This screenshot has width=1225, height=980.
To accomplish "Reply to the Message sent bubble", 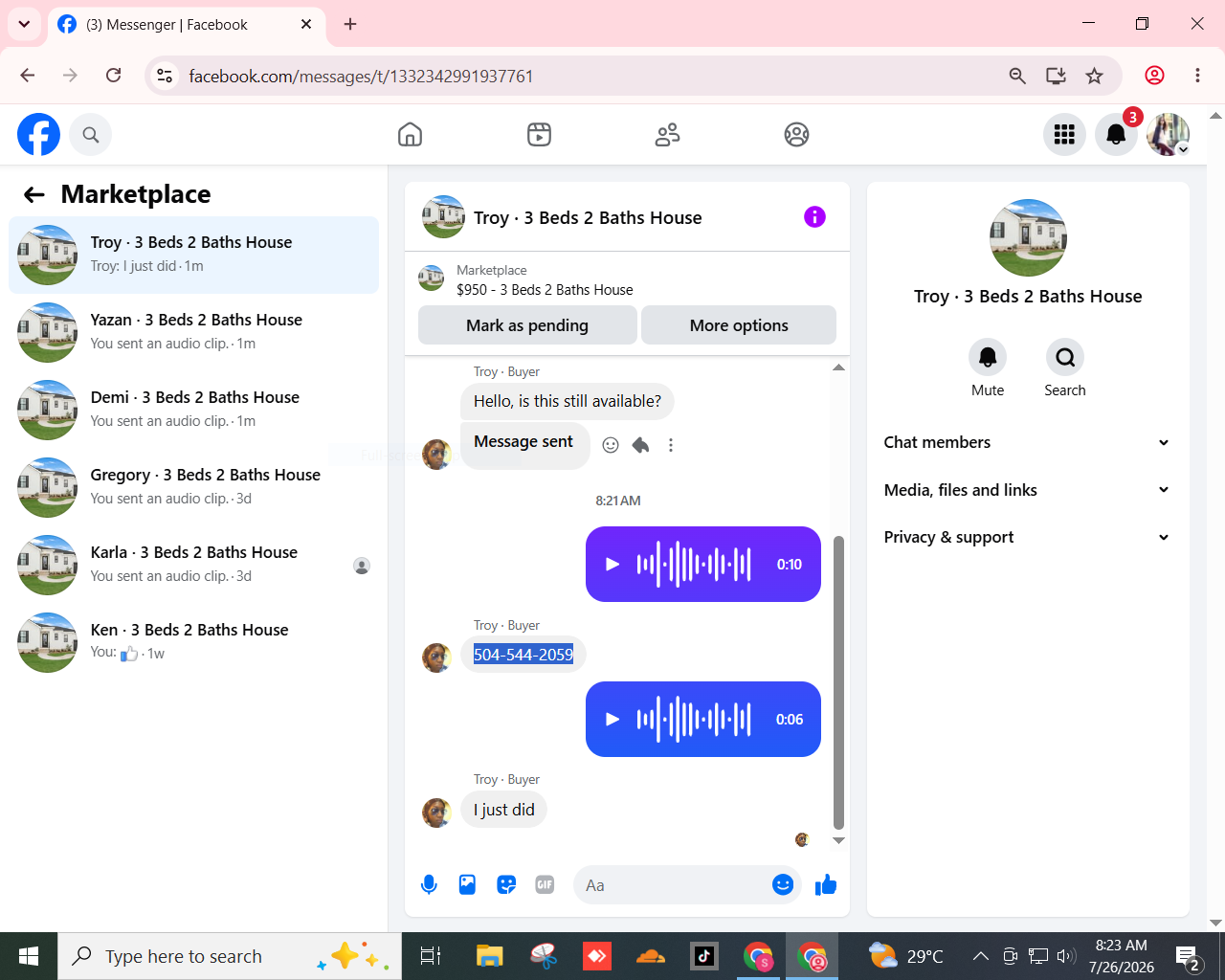I will click(x=640, y=445).
